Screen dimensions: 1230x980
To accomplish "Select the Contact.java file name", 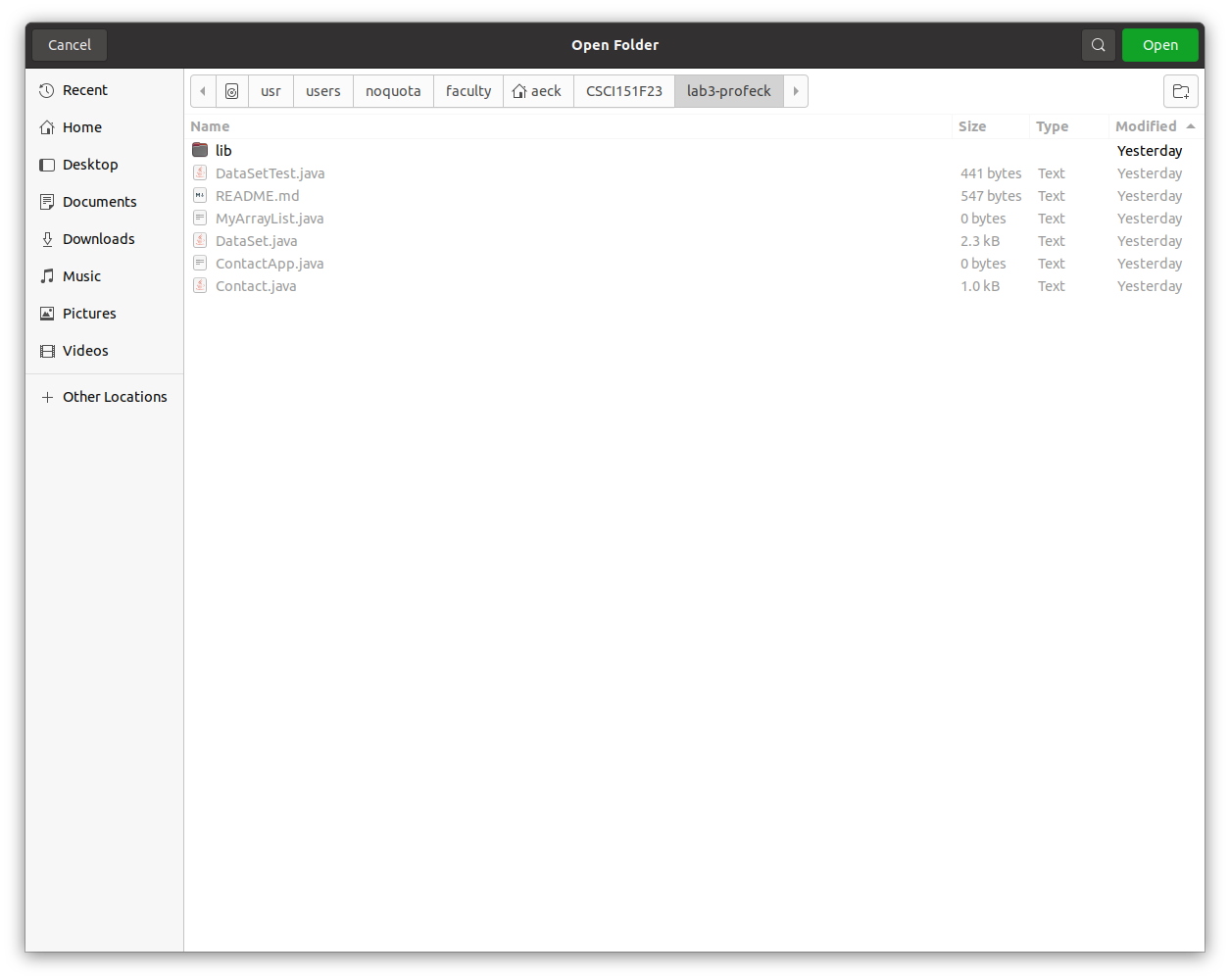I will [x=256, y=286].
